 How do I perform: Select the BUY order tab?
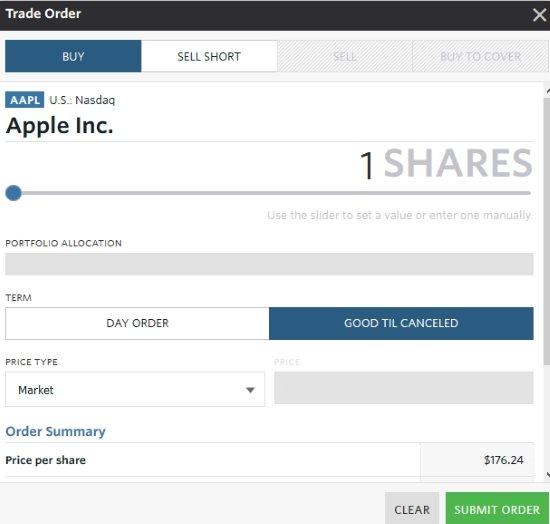[x=73, y=56]
